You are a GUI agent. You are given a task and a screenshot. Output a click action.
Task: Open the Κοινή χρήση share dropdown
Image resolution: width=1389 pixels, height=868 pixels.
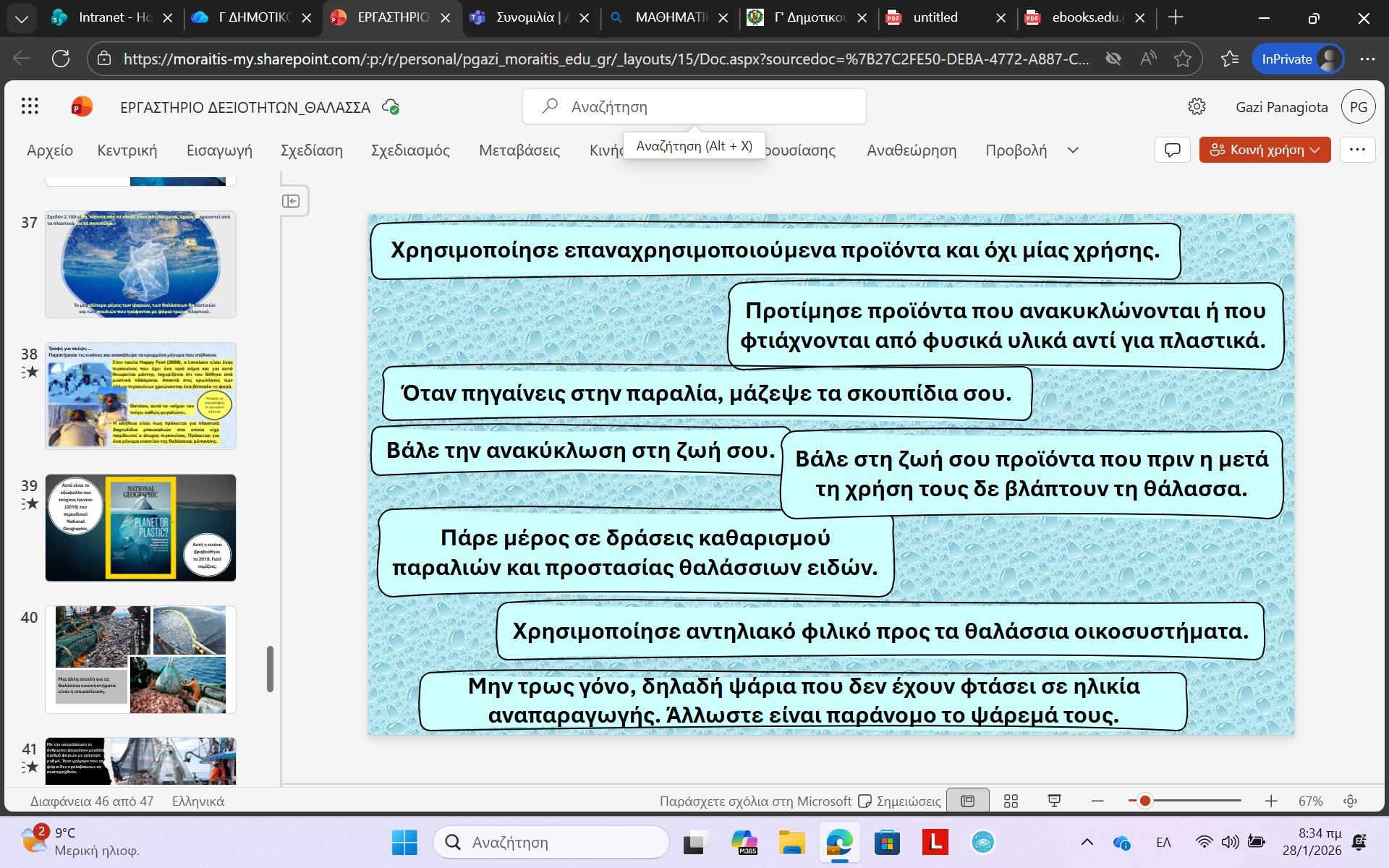coord(1265,150)
